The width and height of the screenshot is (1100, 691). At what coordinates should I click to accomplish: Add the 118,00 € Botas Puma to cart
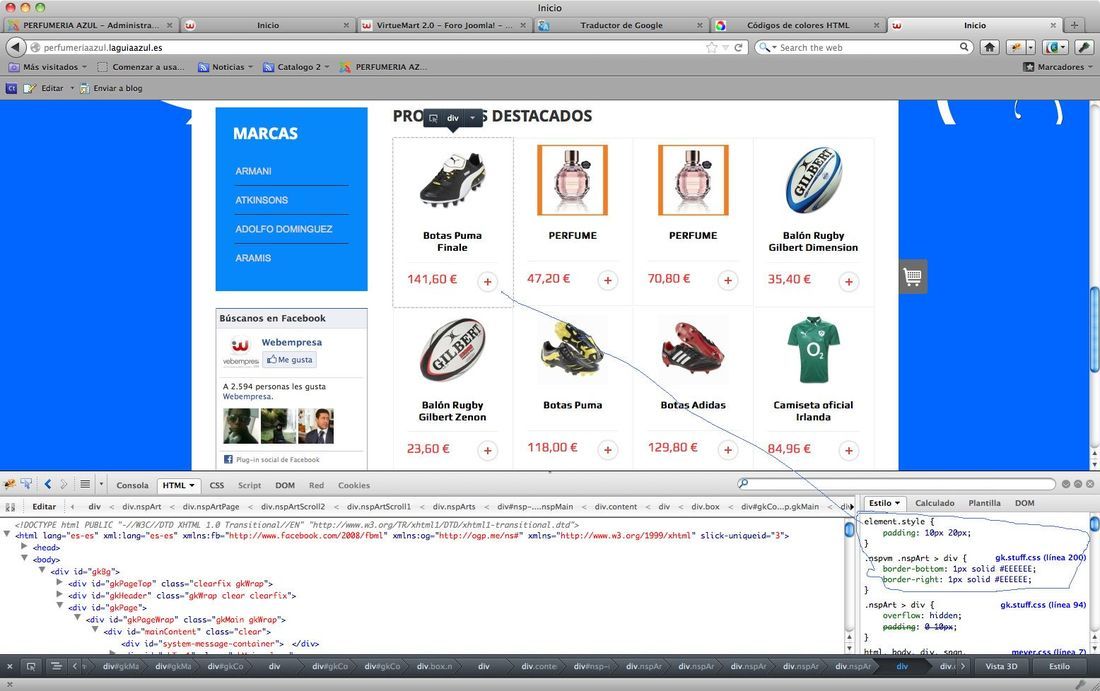(x=608, y=450)
